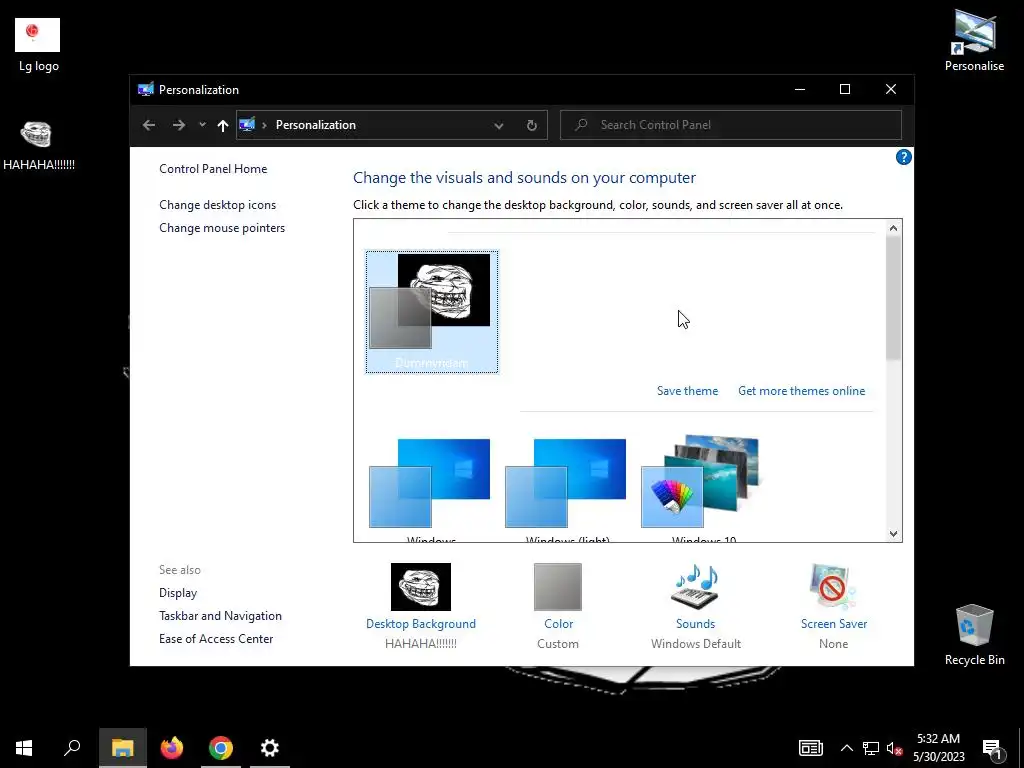Click Get more themes online
This screenshot has width=1024, height=768.
(801, 391)
